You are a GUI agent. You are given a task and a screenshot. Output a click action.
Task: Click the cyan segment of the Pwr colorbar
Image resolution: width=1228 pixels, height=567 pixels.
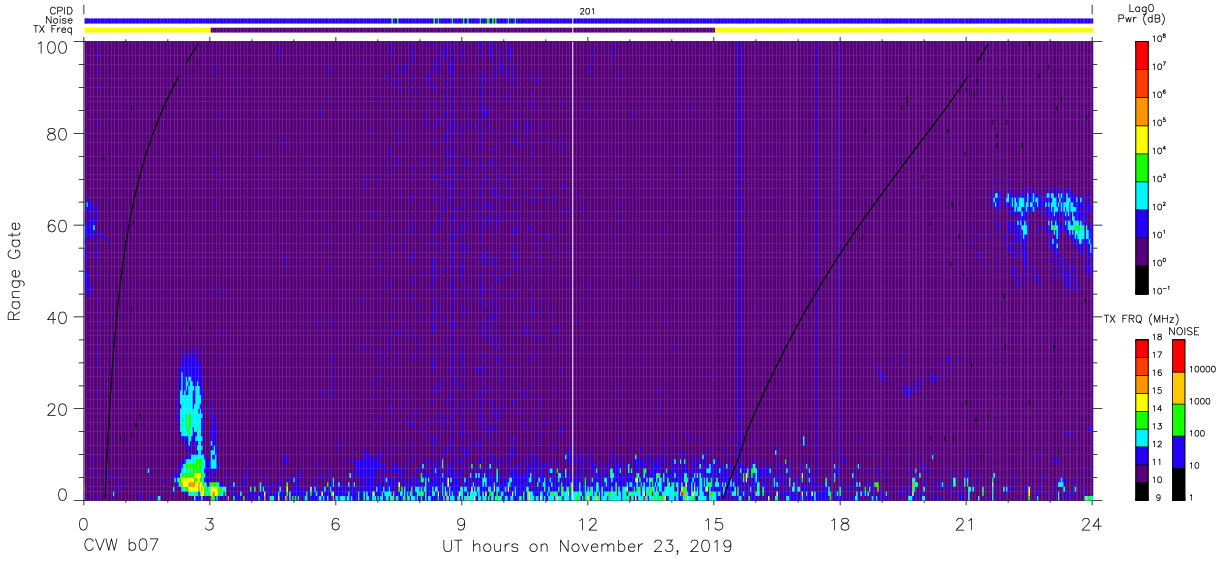pos(1142,193)
